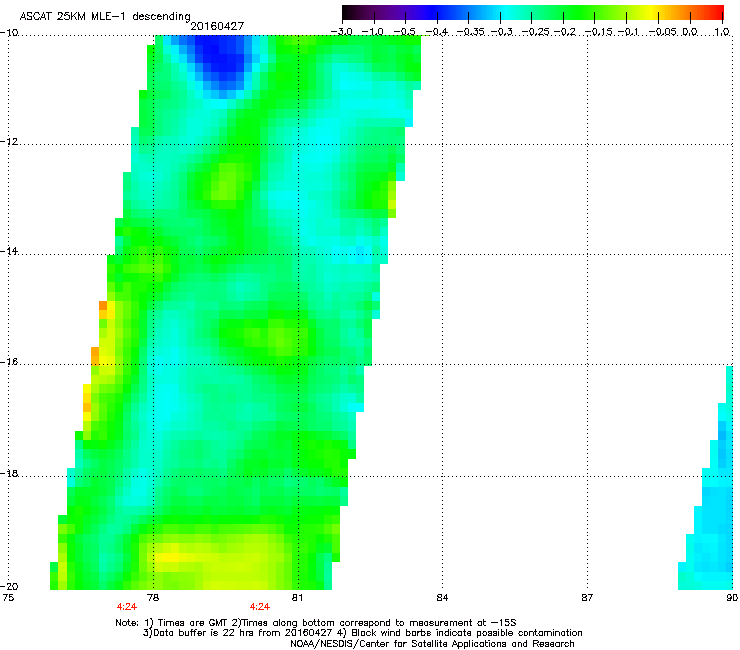Image resolution: width=740 pixels, height=650 pixels.
Task: Click the 87 longitude axis label
Action: [x=587, y=598]
